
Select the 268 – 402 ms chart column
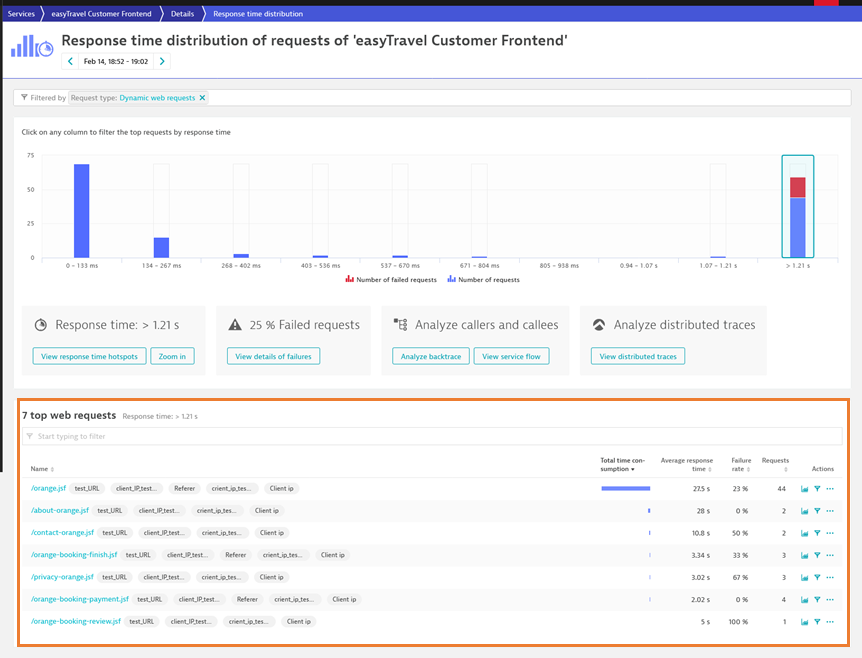(241, 211)
